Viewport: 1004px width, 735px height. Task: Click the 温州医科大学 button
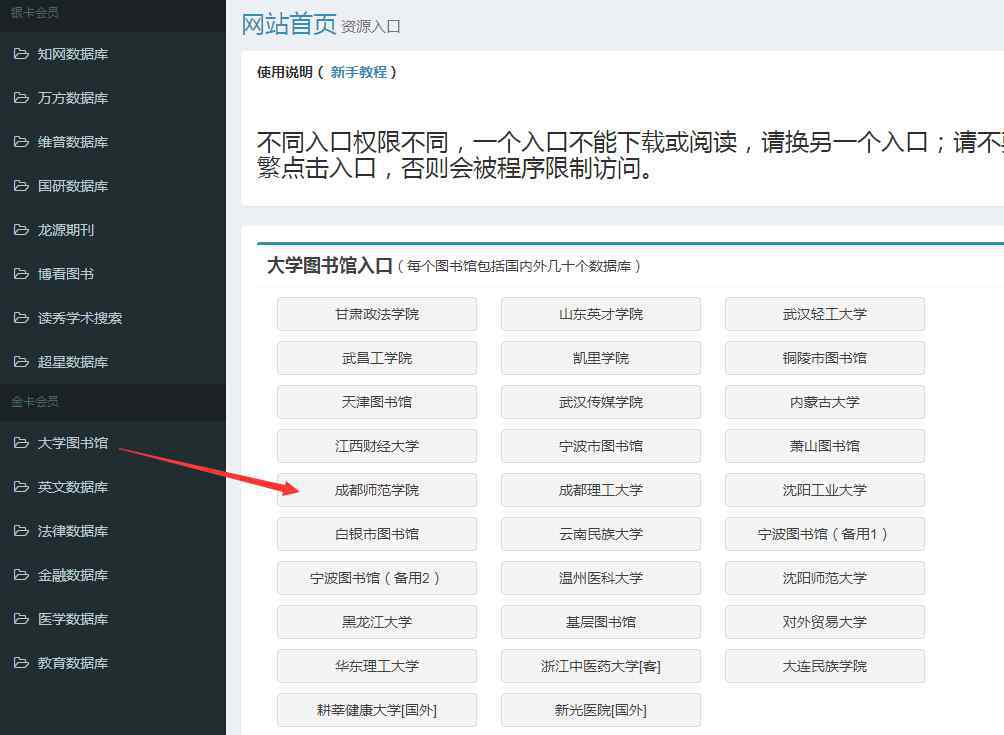coord(601,578)
